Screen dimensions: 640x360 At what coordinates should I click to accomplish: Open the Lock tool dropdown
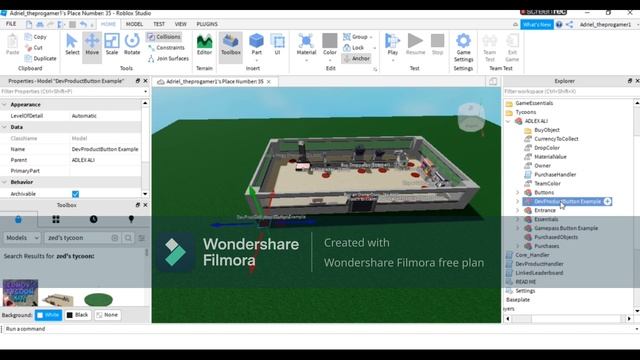point(375,48)
